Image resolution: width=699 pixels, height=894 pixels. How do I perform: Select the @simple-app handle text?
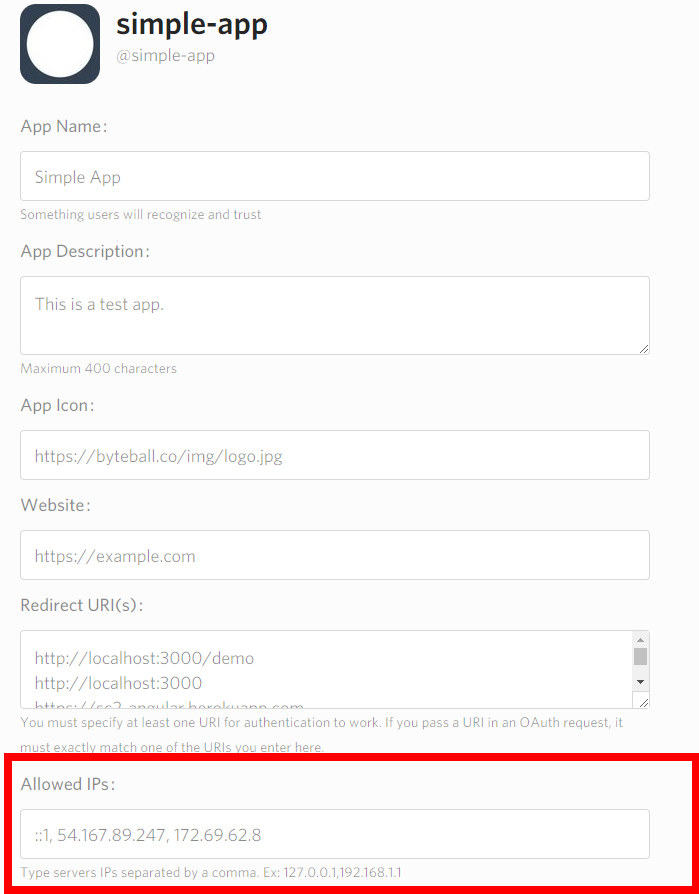coord(165,56)
